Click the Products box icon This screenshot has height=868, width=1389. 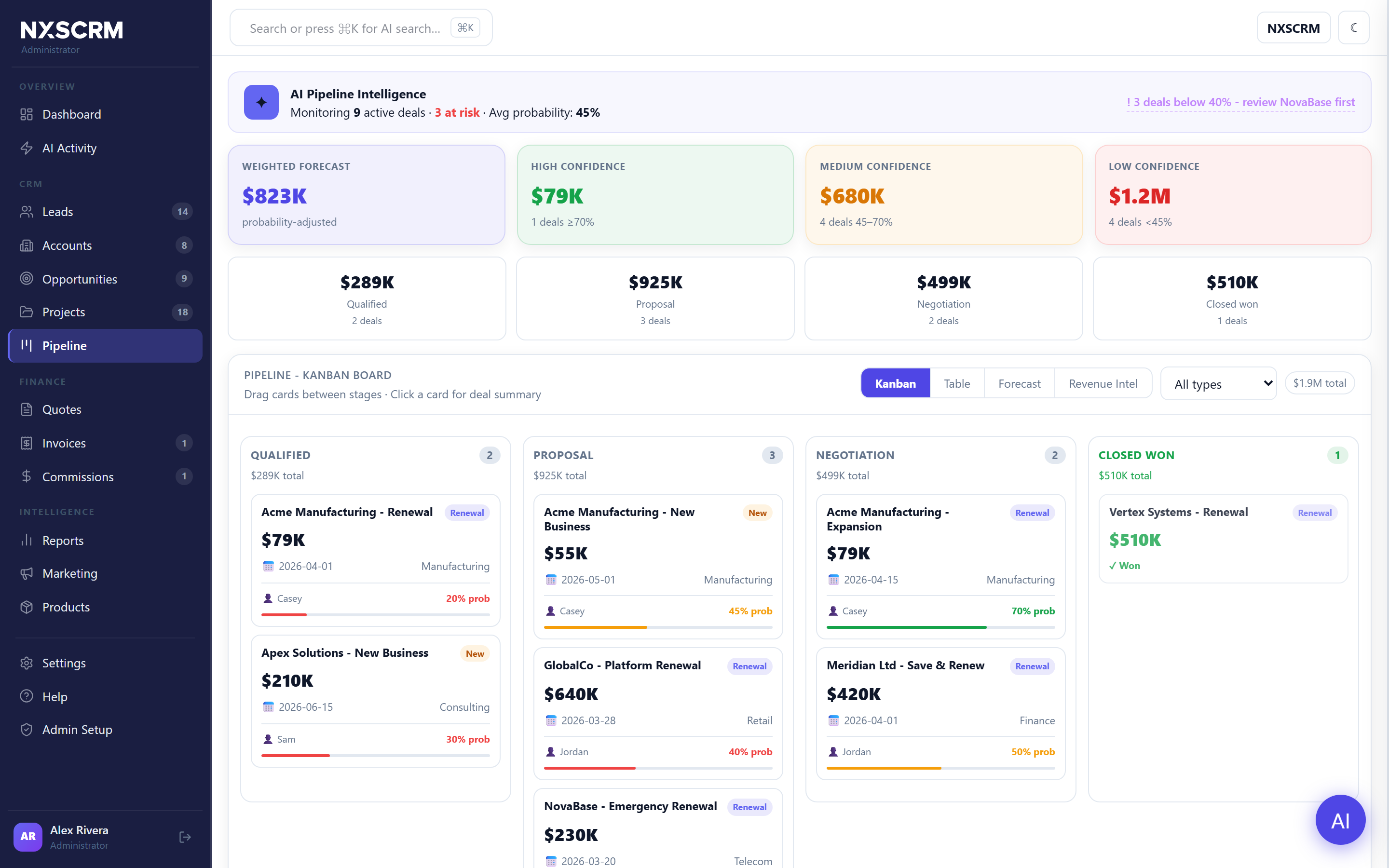pyautogui.click(x=27, y=607)
